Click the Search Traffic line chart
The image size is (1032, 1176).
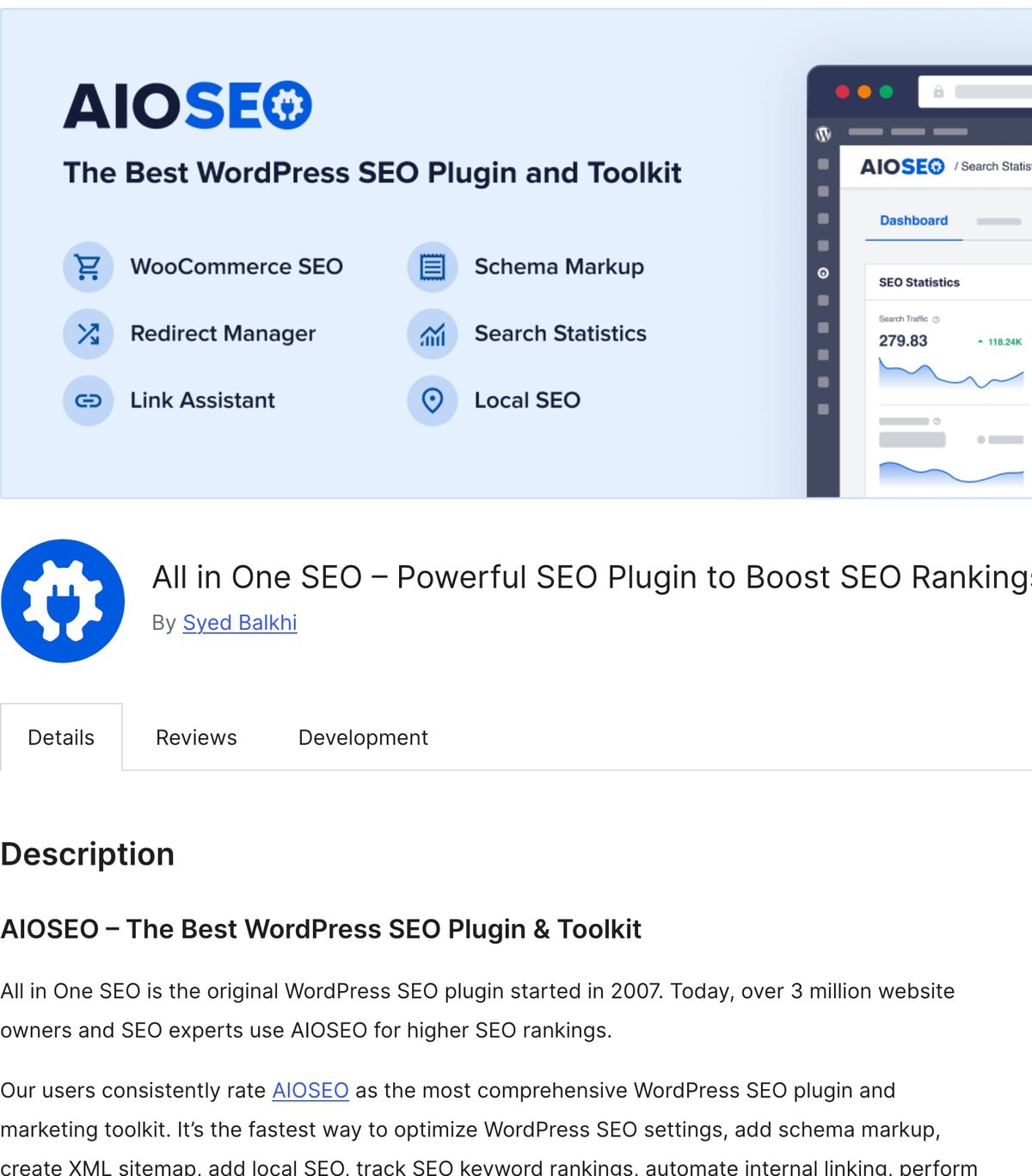coord(951,374)
